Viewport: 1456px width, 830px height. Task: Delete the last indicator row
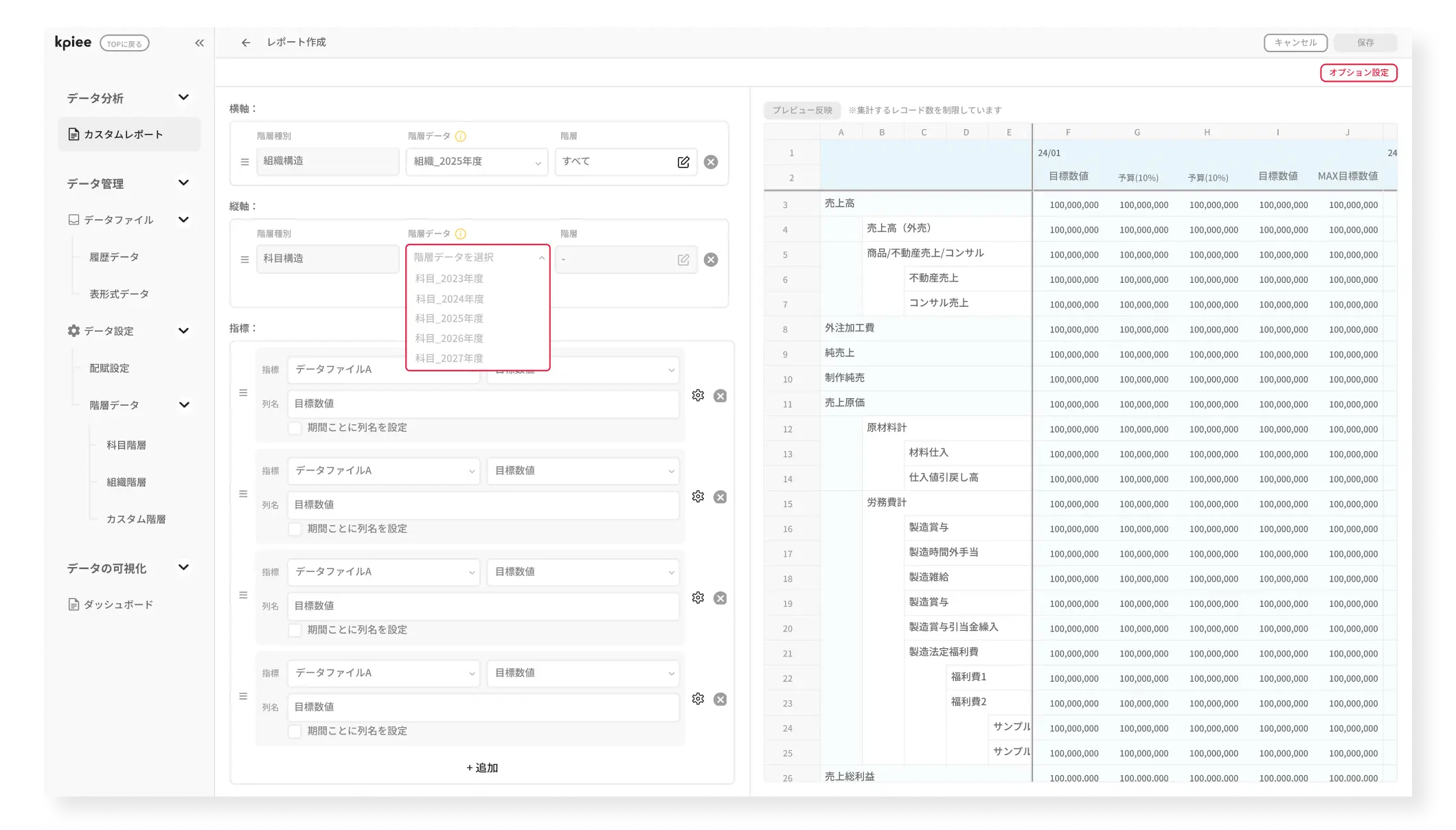coord(720,699)
